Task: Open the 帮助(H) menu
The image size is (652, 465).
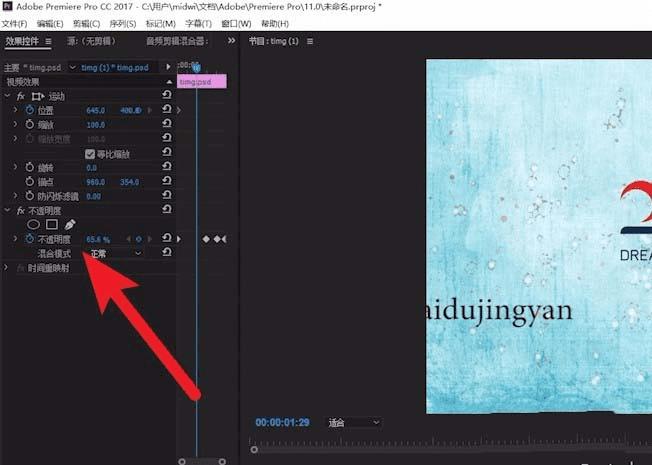Action: pyautogui.click(x=275, y=24)
